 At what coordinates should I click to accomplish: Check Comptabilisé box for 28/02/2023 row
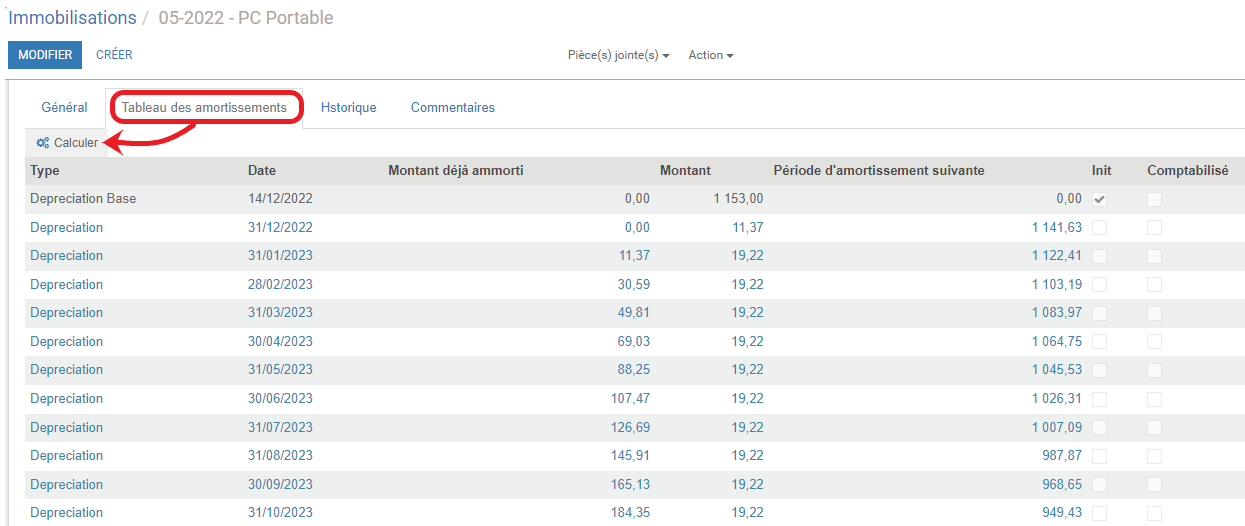click(x=1155, y=285)
